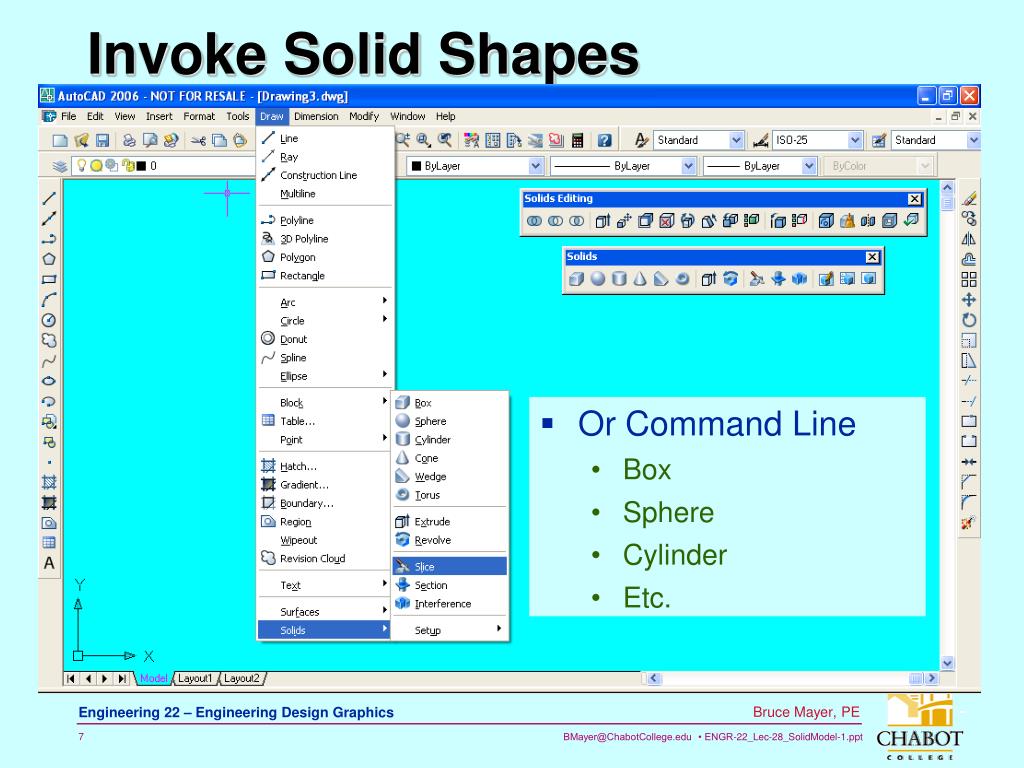The height and width of the screenshot is (768, 1024).
Task: Select the Mirror tool in right Modify toolbar
Action: tap(969, 239)
